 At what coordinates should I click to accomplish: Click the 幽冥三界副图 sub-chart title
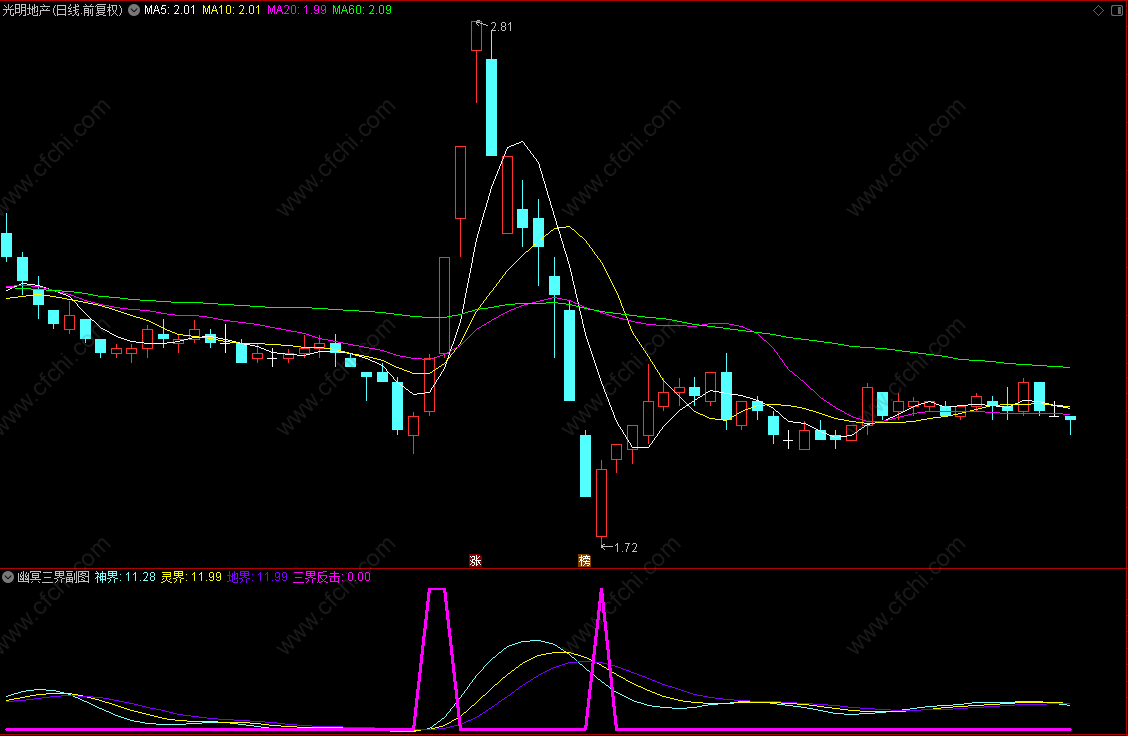pos(53,577)
